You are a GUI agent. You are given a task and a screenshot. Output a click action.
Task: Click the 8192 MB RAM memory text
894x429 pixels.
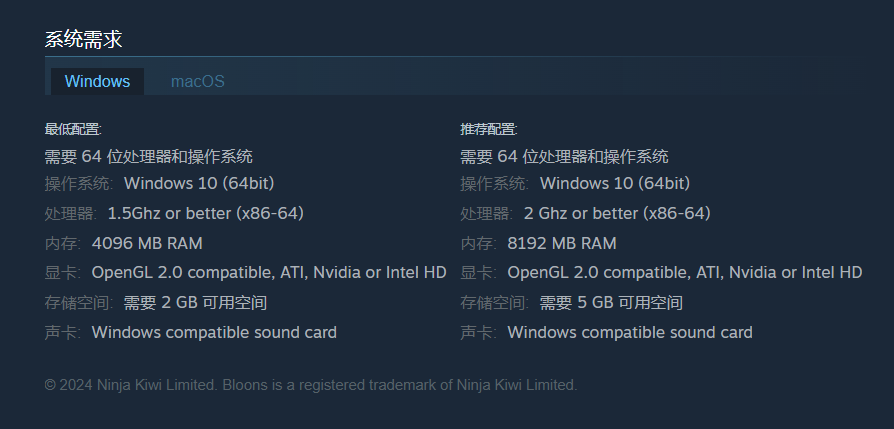pyautogui.click(x=562, y=243)
